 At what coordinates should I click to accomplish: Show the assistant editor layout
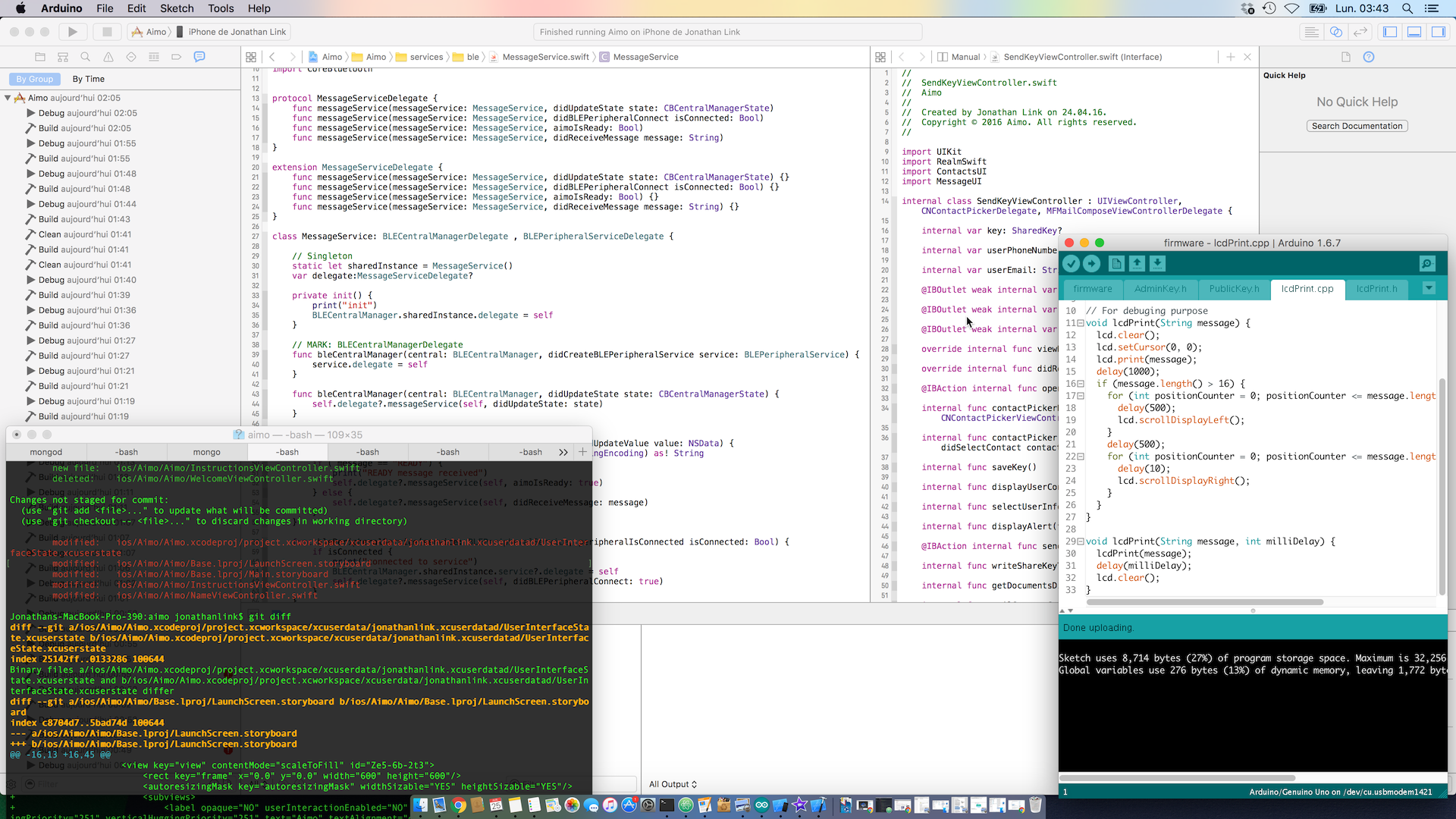click(x=1336, y=32)
